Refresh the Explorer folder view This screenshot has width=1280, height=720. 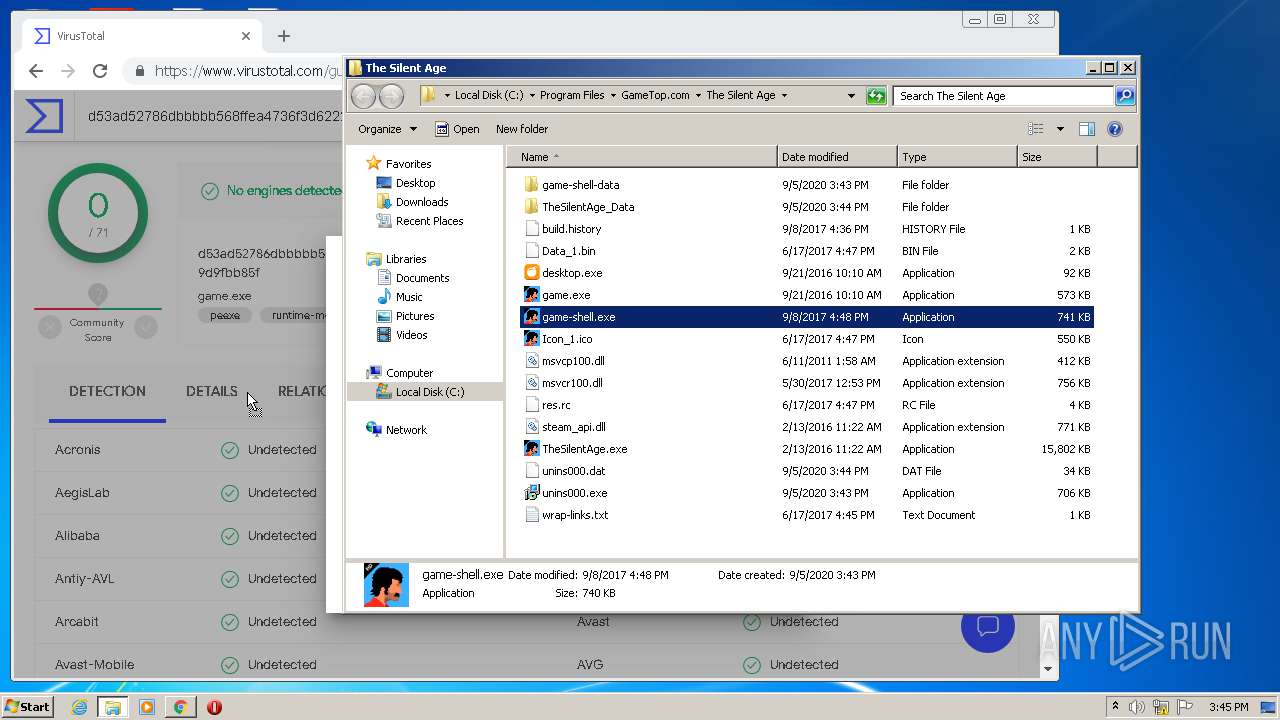876,96
